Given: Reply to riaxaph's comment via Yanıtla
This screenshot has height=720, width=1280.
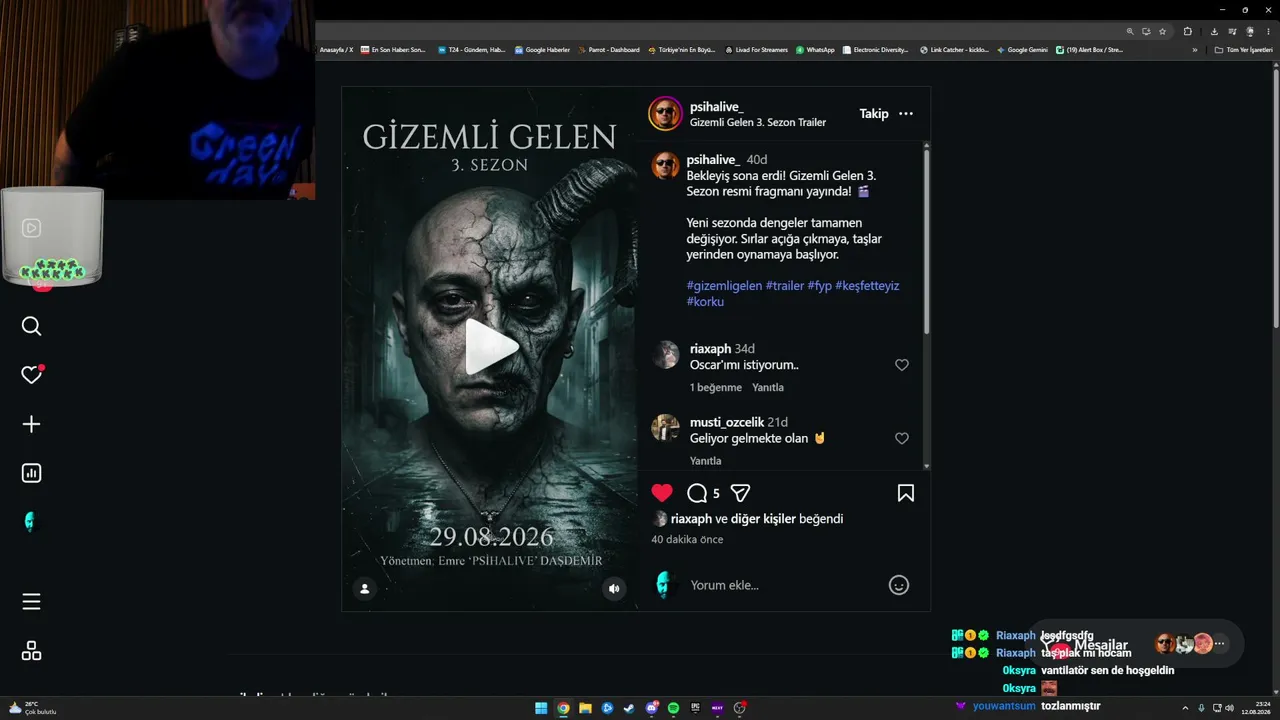Looking at the screenshot, I should point(768,387).
